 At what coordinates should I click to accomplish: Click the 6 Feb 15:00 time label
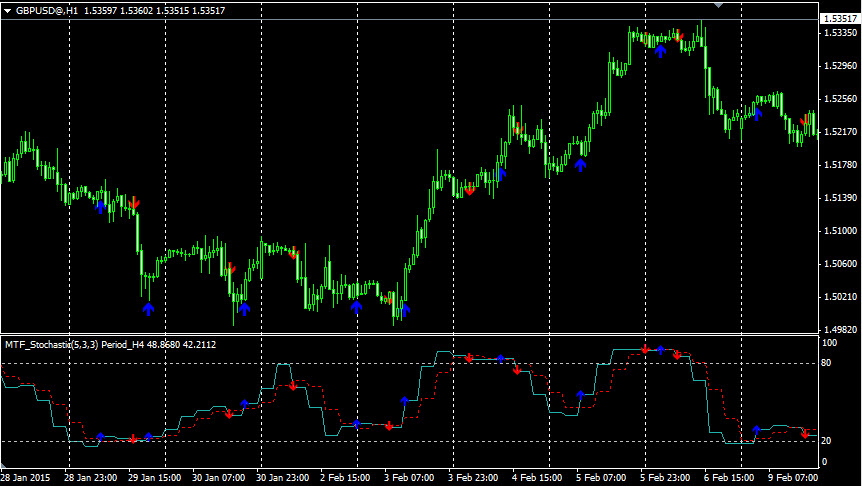(x=729, y=477)
